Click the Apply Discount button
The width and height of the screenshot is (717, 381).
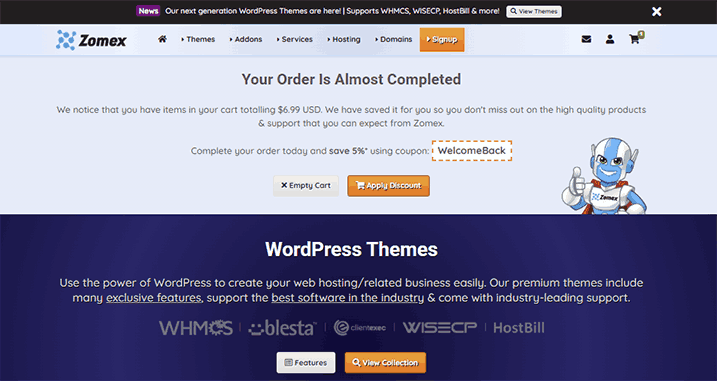tap(388, 186)
